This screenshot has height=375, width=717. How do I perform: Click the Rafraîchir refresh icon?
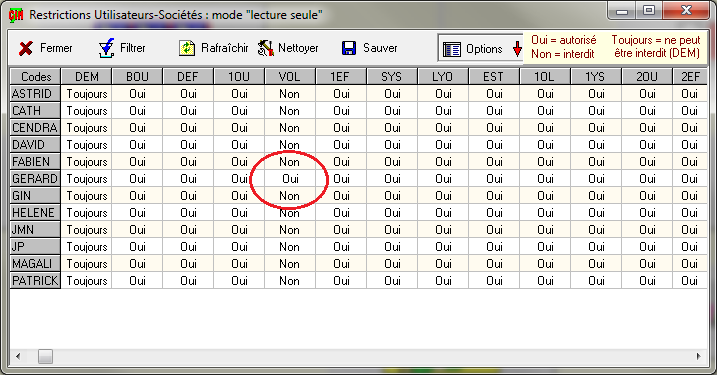coord(187,48)
